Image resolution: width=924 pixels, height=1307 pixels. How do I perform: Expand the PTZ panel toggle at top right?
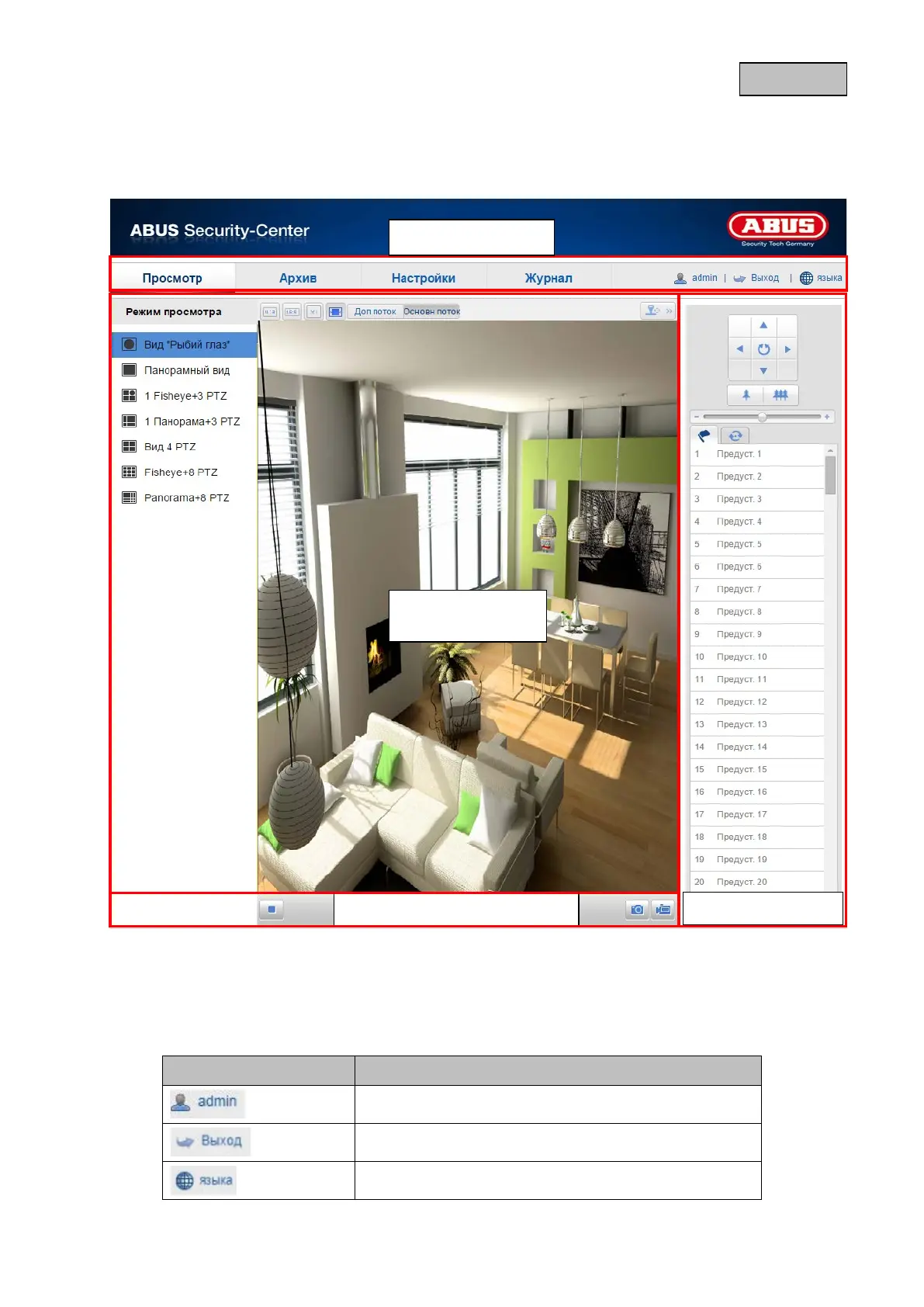pyautogui.click(x=659, y=310)
